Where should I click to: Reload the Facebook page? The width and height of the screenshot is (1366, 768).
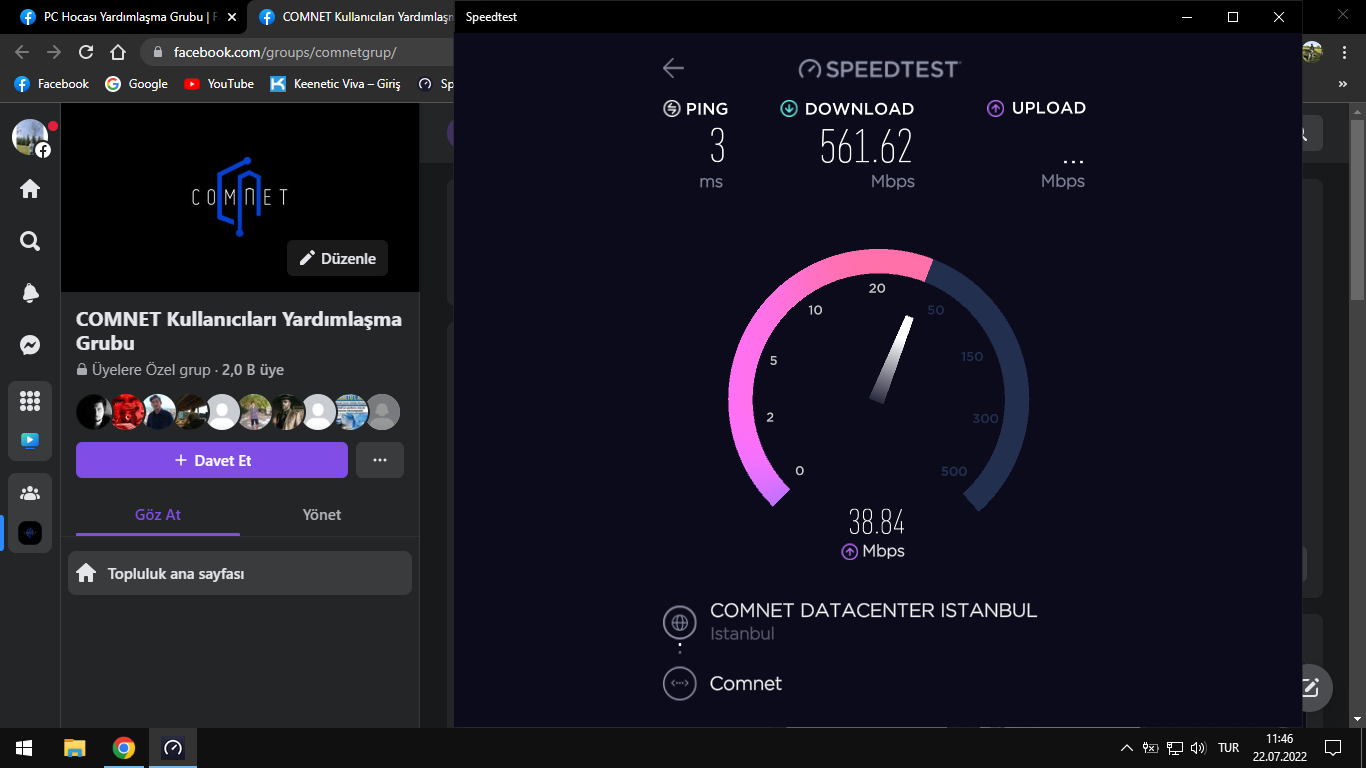click(86, 52)
